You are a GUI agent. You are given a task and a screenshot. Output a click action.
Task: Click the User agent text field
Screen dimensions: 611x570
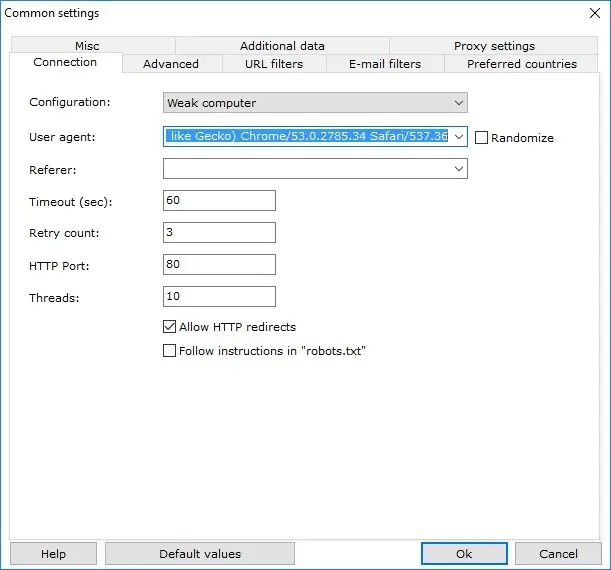tap(307, 136)
